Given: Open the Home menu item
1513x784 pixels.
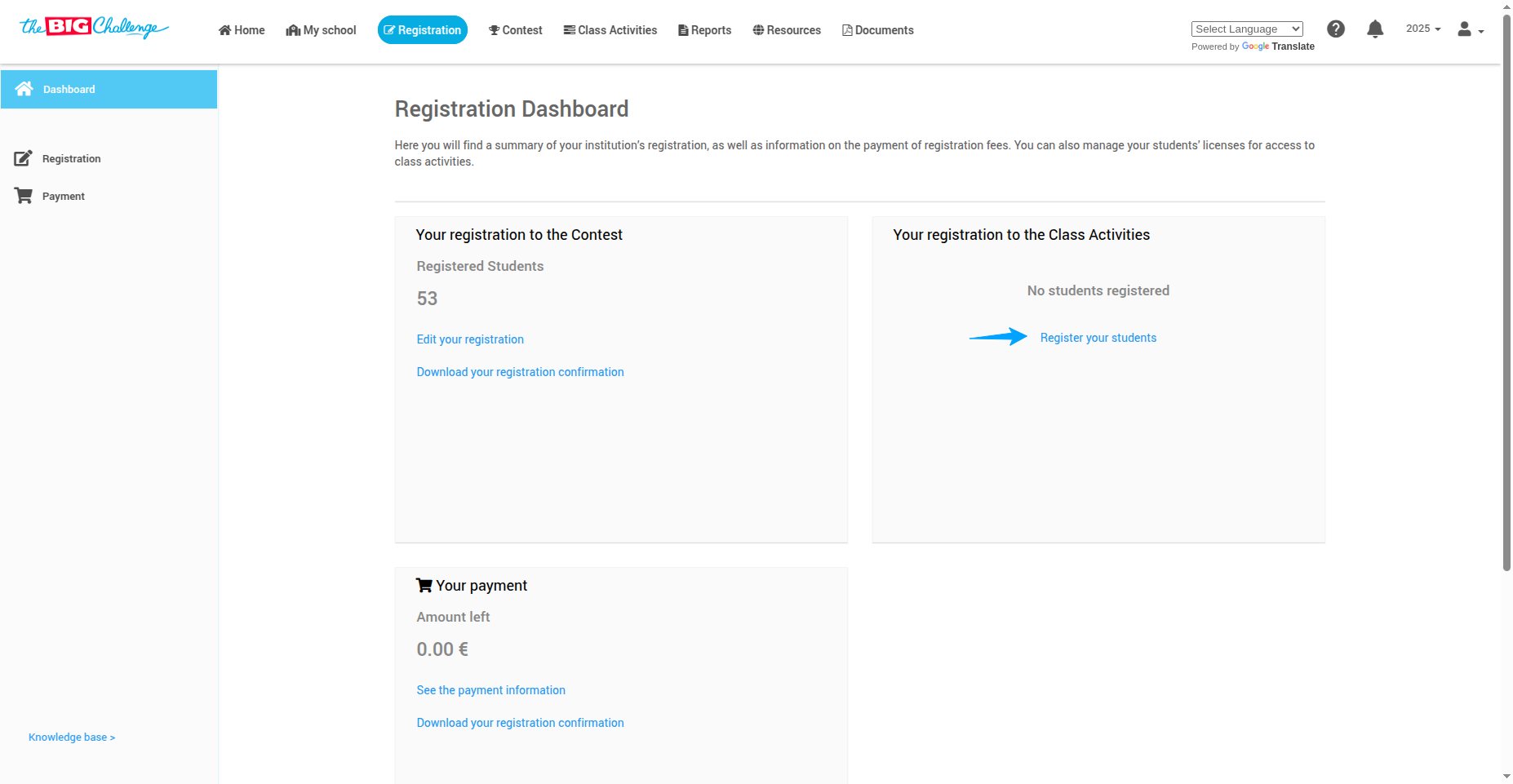Looking at the screenshot, I should (x=242, y=30).
